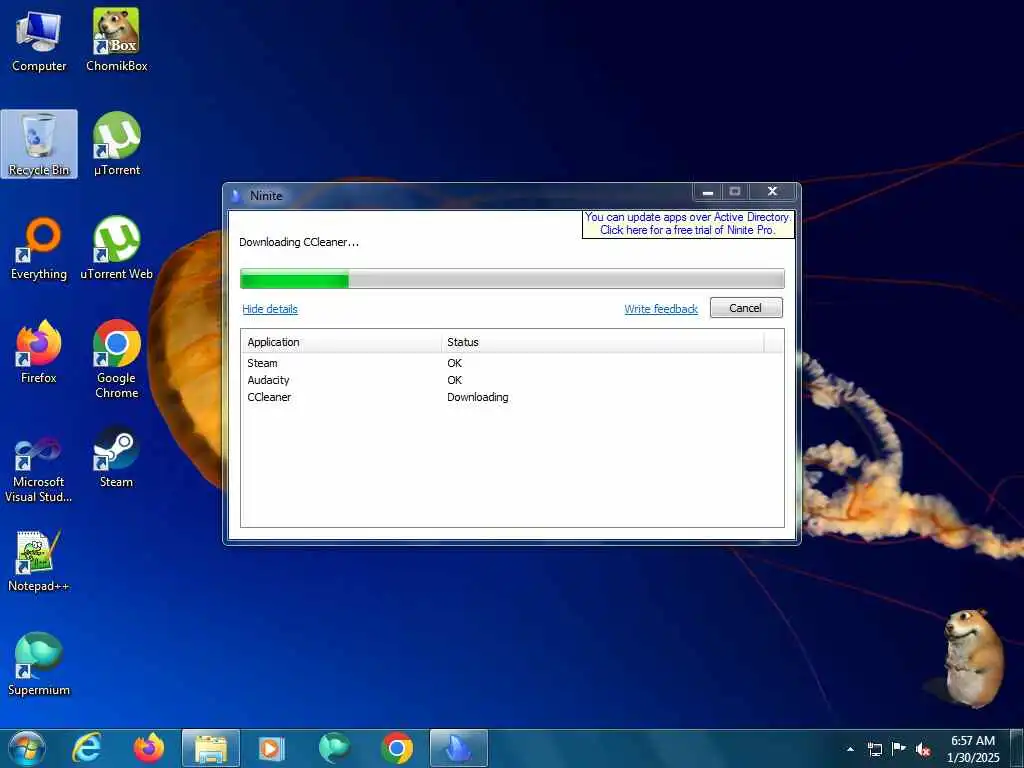
Task: Show hidden system tray icons
Action: coord(850,749)
